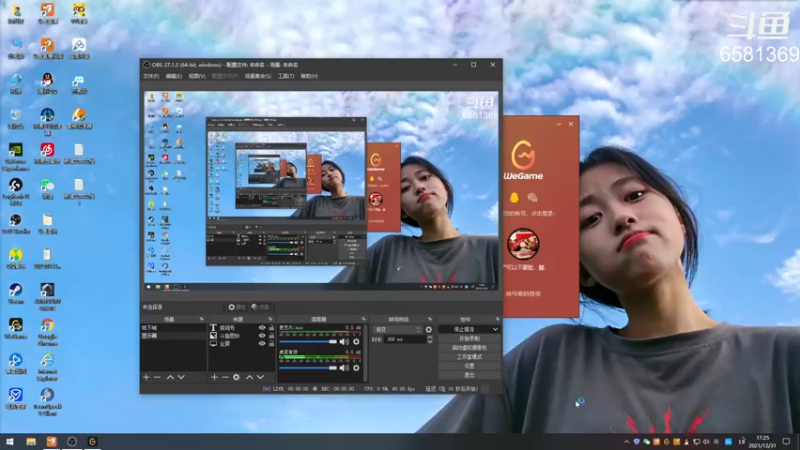Click Exit button in OBS controls
Image resolution: width=800 pixels, height=450 pixels.
(469, 376)
